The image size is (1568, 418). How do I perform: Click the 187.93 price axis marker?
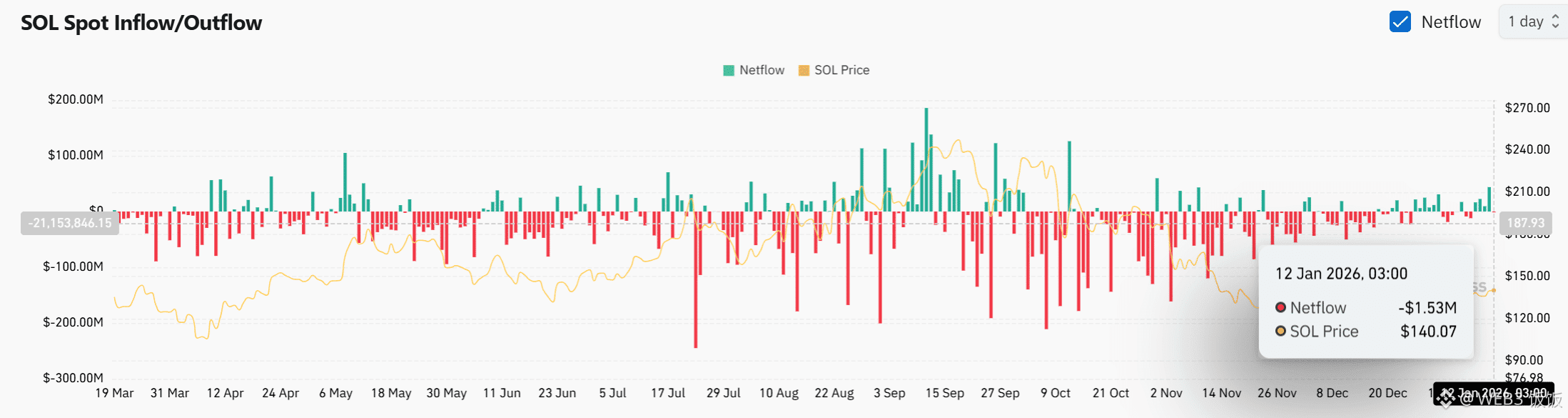click(1525, 223)
